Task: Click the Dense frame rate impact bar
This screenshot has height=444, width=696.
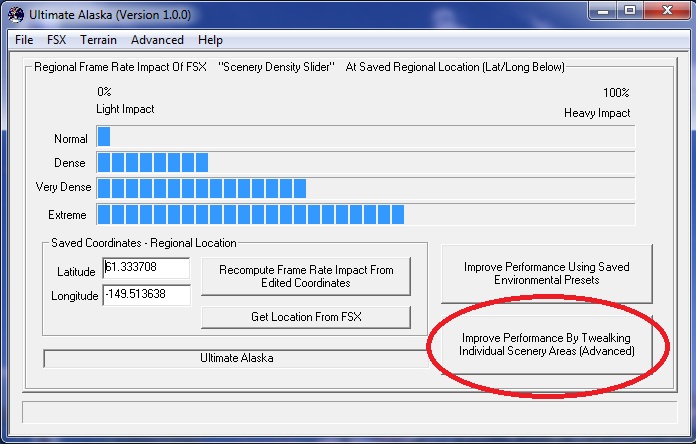Action: 366,163
